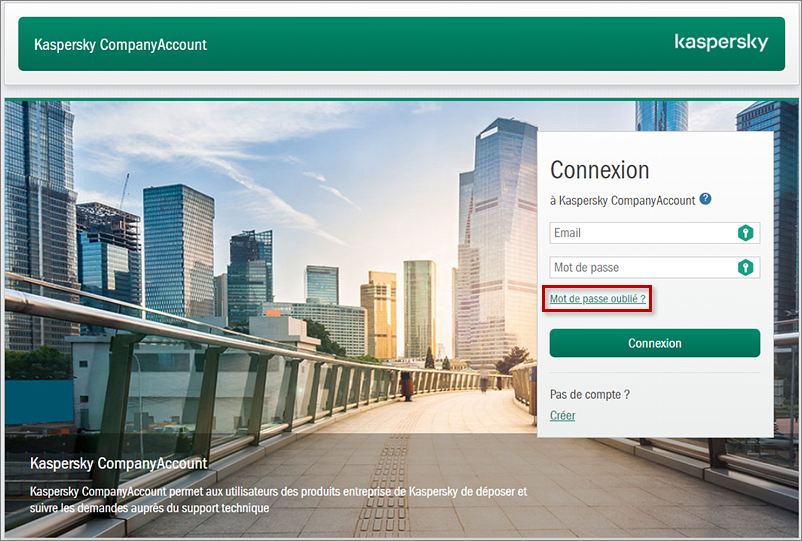Focus the Email input field
This screenshot has width=802, height=541.
point(655,233)
